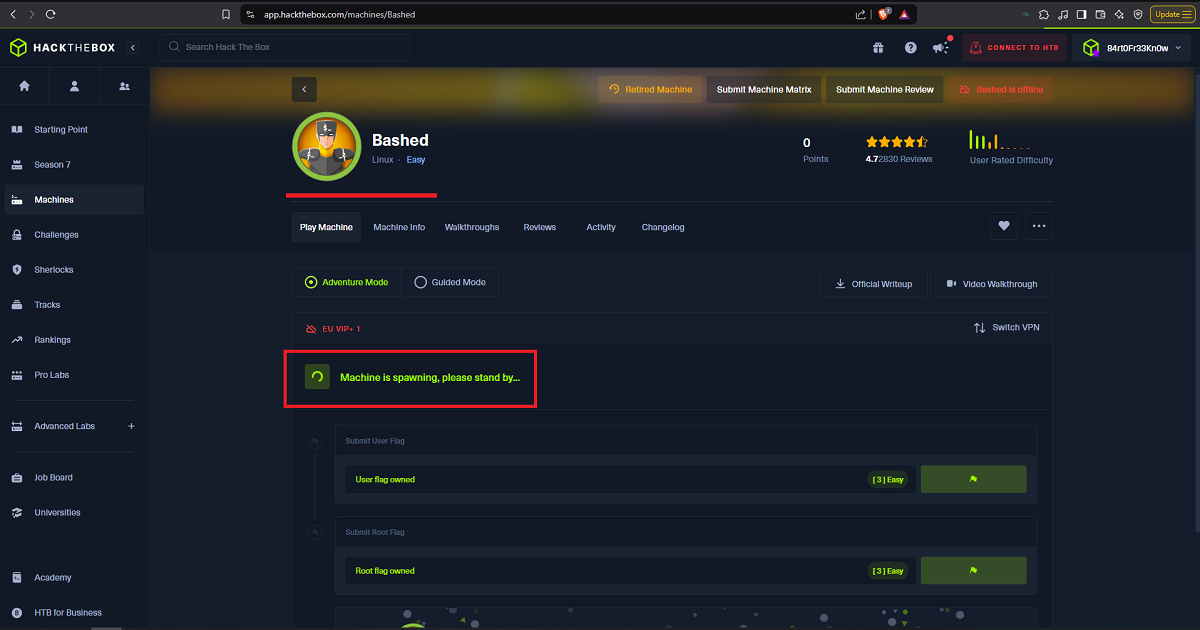Screen dimensions: 1200x630
Task: Open the single-user profile icon in sidebar
Action: pyautogui.click(x=74, y=86)
